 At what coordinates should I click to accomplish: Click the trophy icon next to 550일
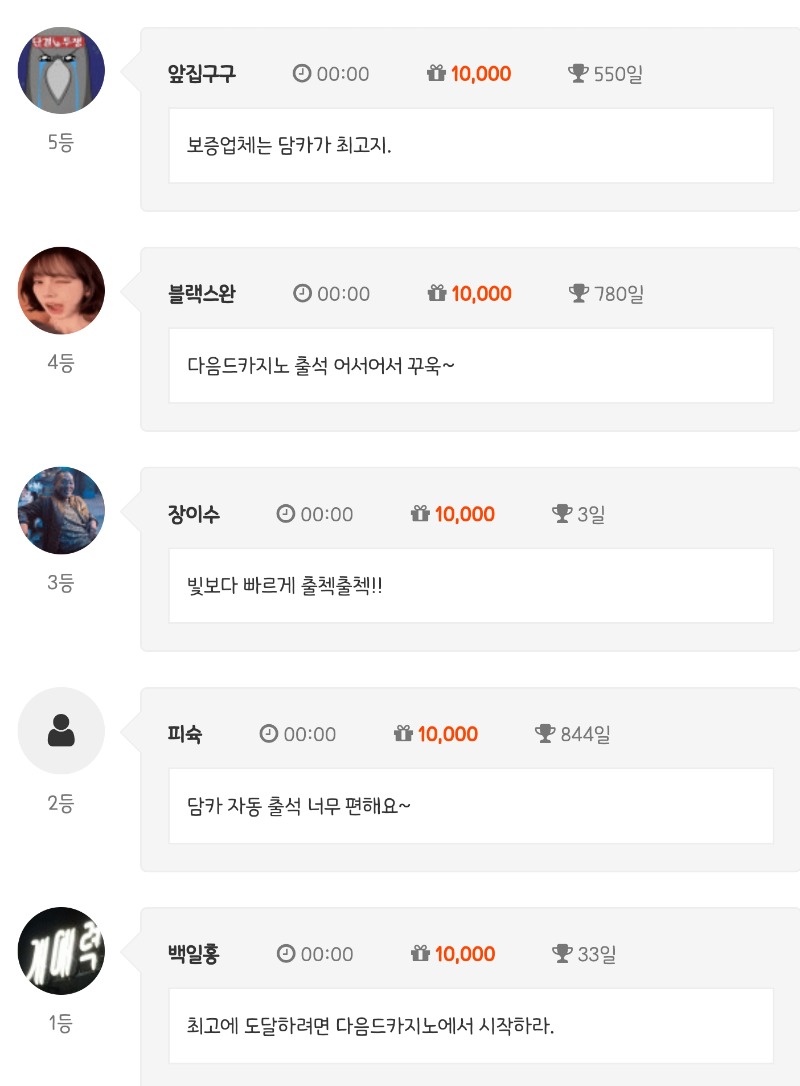(x=578, y=73)
